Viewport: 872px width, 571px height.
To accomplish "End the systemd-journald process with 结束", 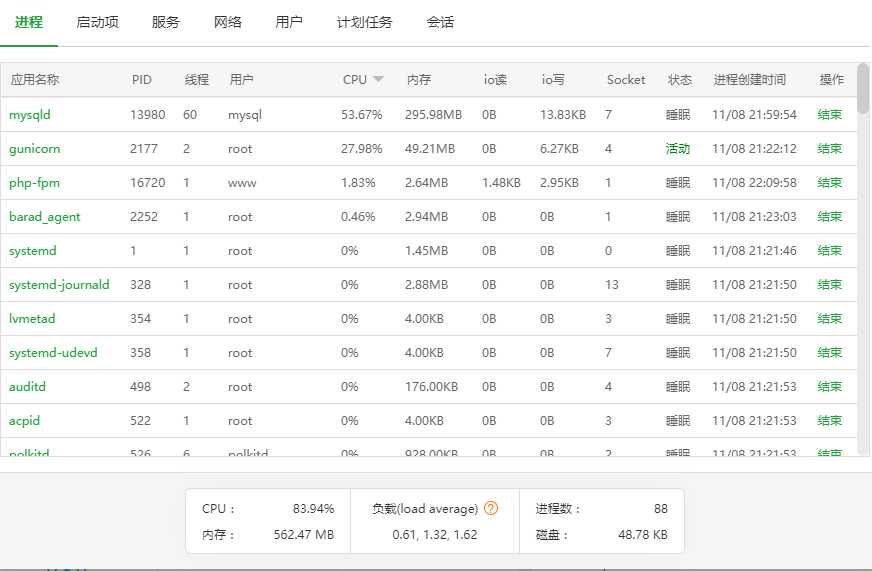I will (x=830, y=284).
